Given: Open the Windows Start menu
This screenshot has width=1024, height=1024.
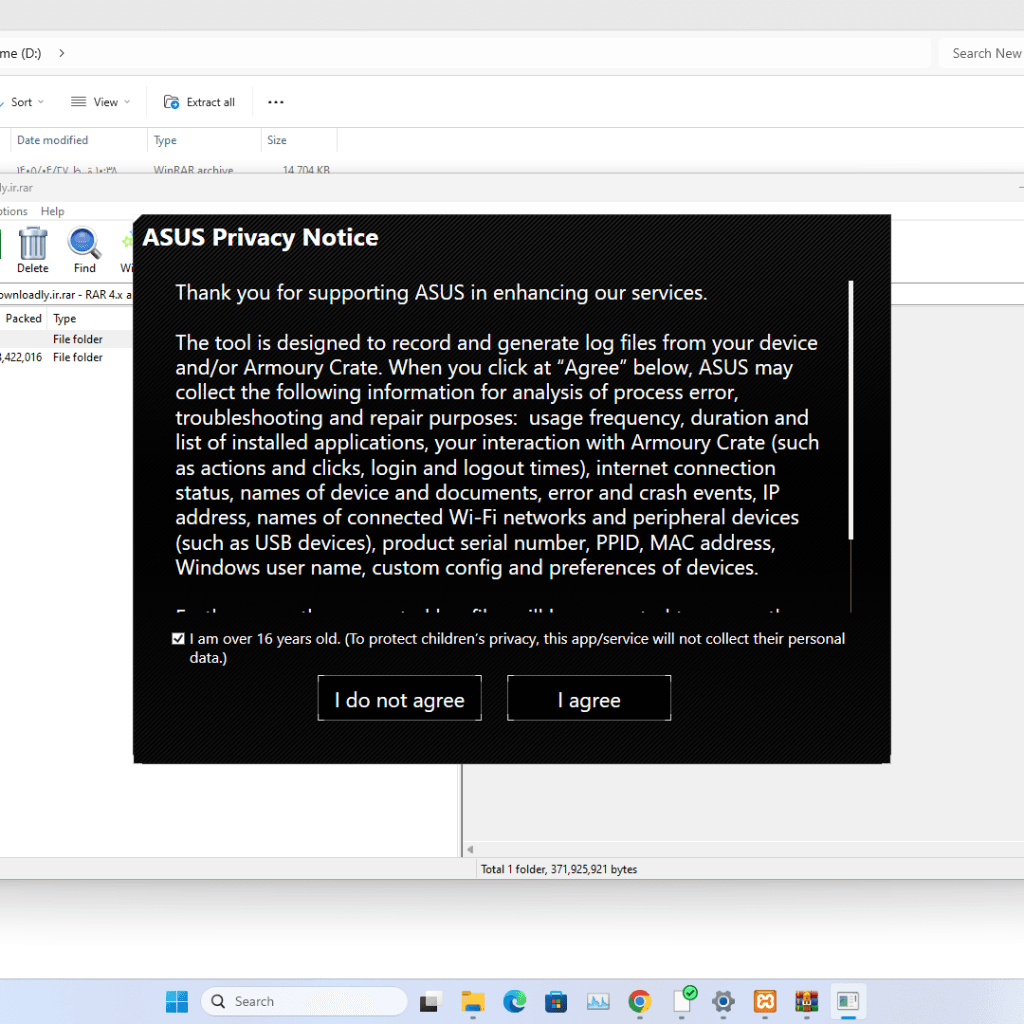Looking at the screenshot, I should click(176, 1001).
